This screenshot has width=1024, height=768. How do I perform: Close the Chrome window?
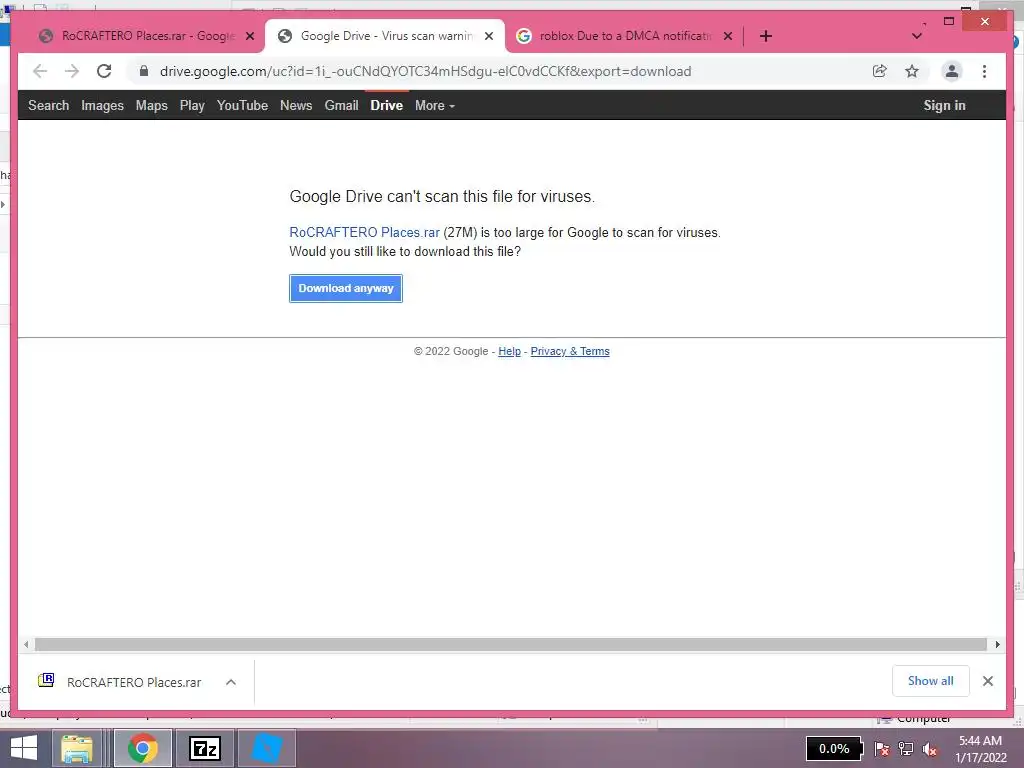(x=985, y=22)
